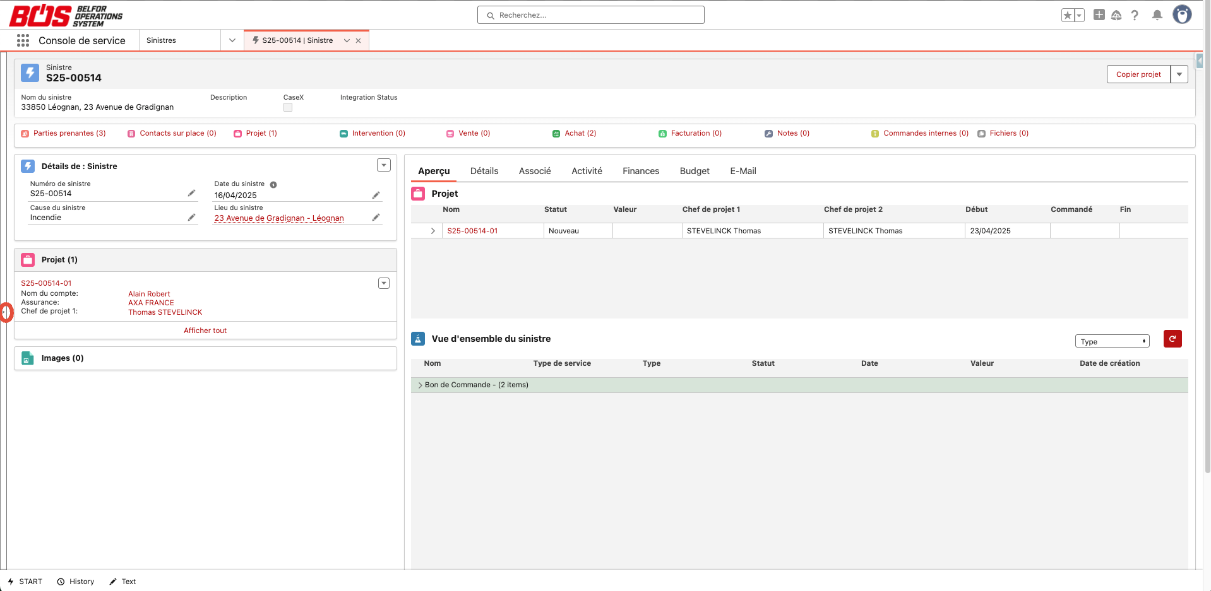Open the notifications bell
The image size is (1211, 591).
point(1157,15)
